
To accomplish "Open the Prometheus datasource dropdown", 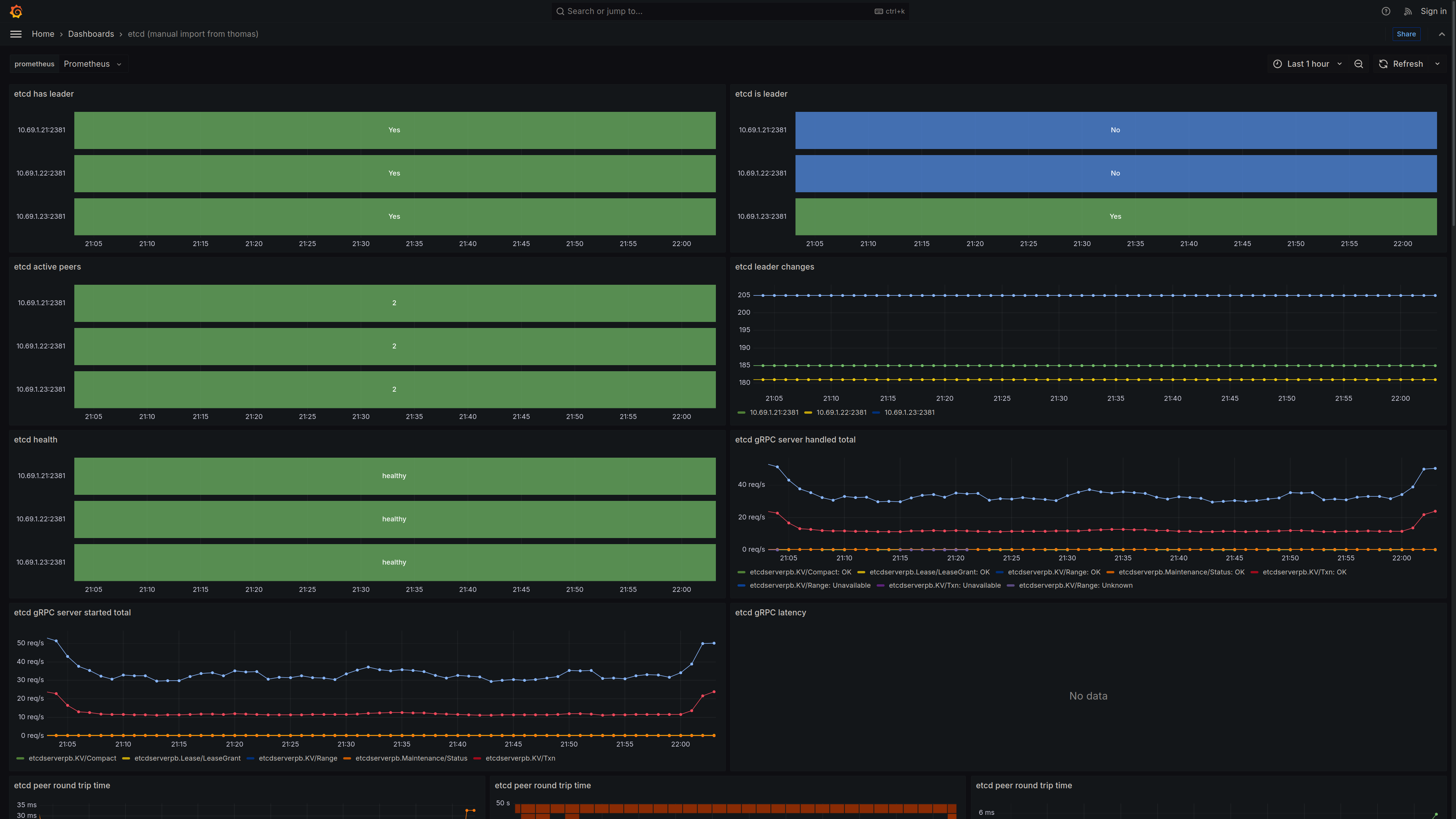I will tap(93, 64).
